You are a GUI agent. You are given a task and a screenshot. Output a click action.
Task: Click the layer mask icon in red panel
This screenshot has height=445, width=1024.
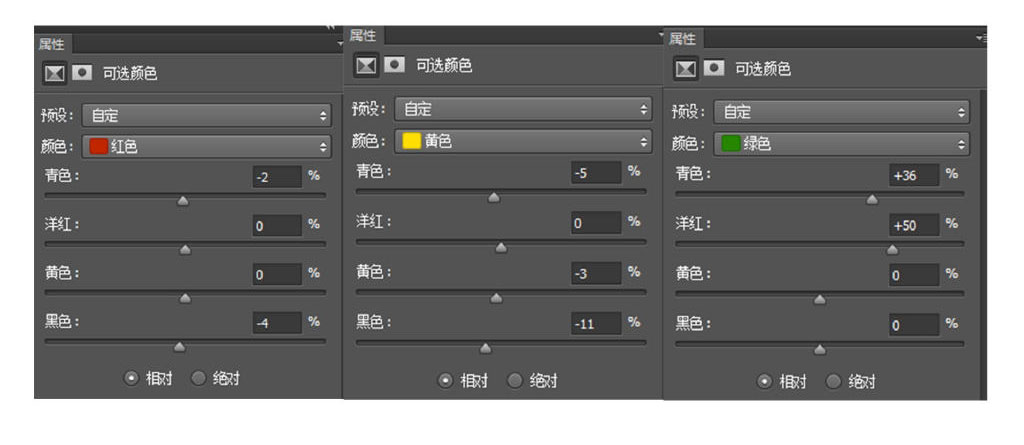pyautogui.click(x=81, y=72)
